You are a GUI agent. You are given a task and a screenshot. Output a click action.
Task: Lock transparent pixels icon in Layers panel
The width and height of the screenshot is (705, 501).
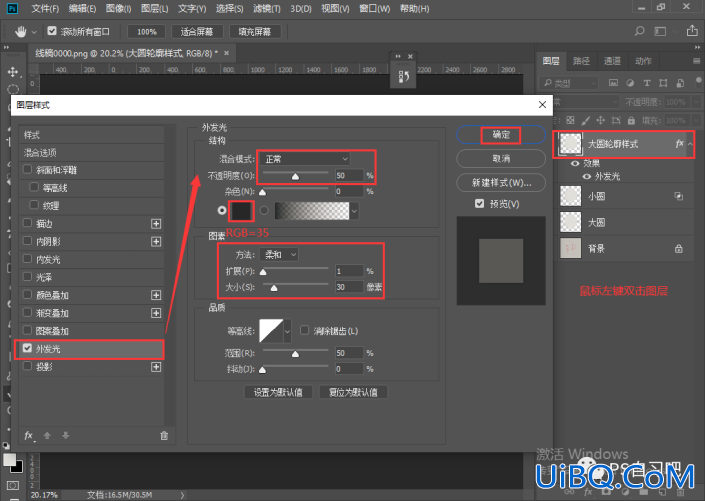(x=570, y=120)
